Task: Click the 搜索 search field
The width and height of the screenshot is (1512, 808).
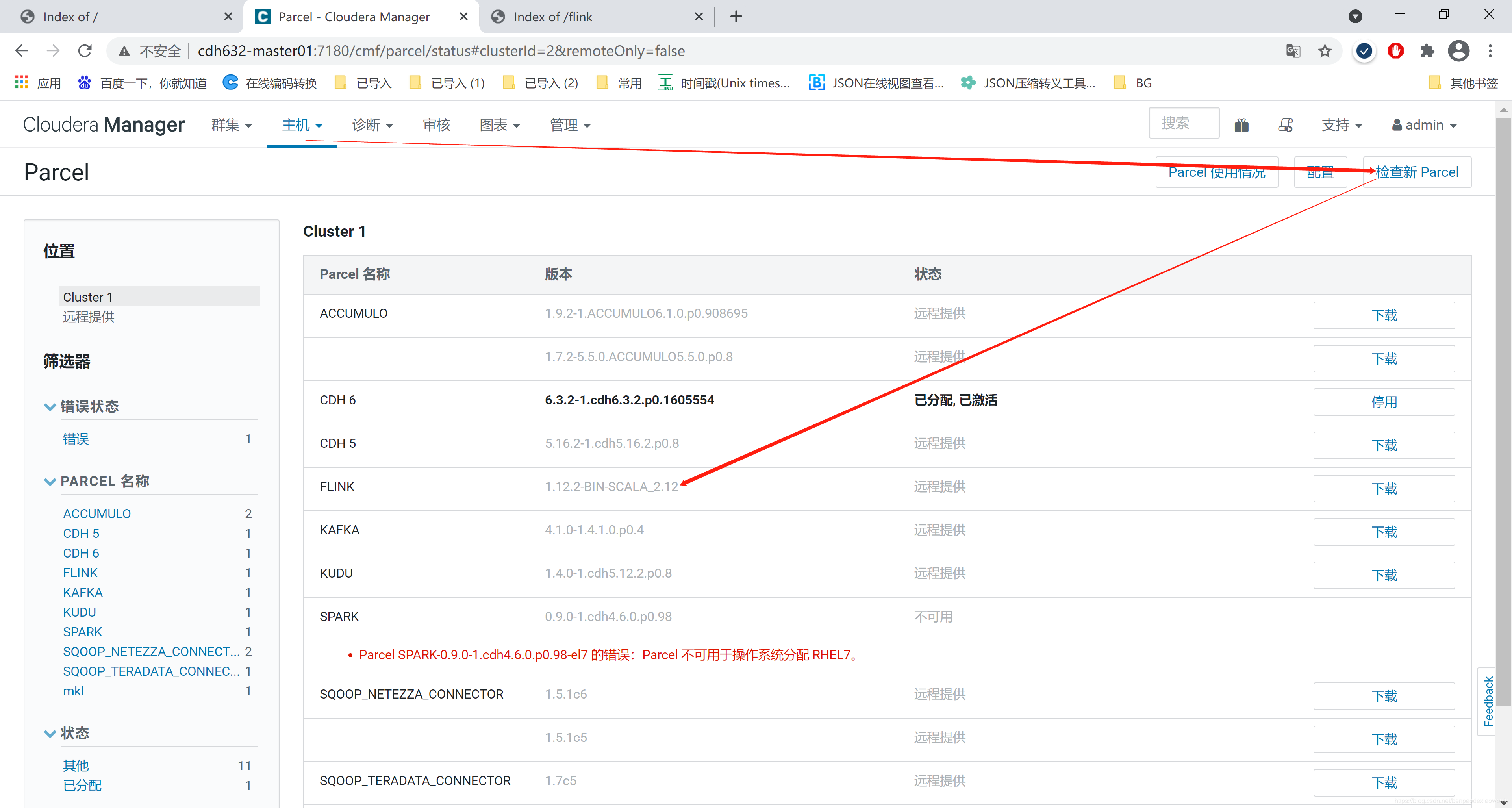Action: coord(1184,123)
